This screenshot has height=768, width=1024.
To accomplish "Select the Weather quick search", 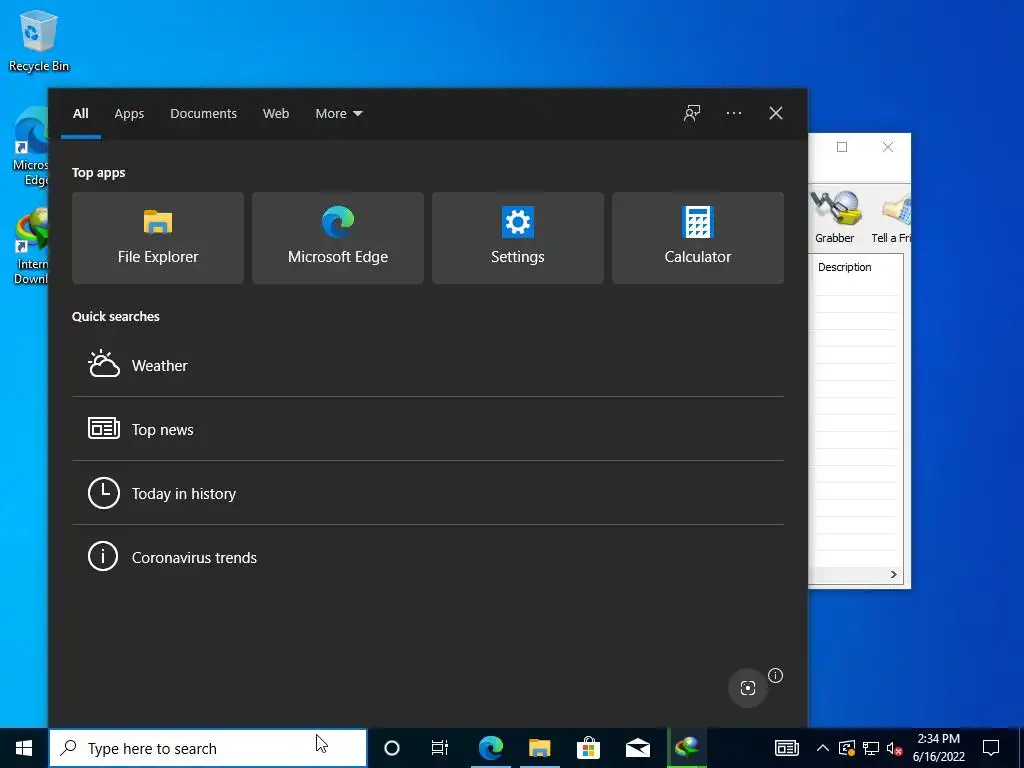I will pyautogui.click(x=428, y=365).
